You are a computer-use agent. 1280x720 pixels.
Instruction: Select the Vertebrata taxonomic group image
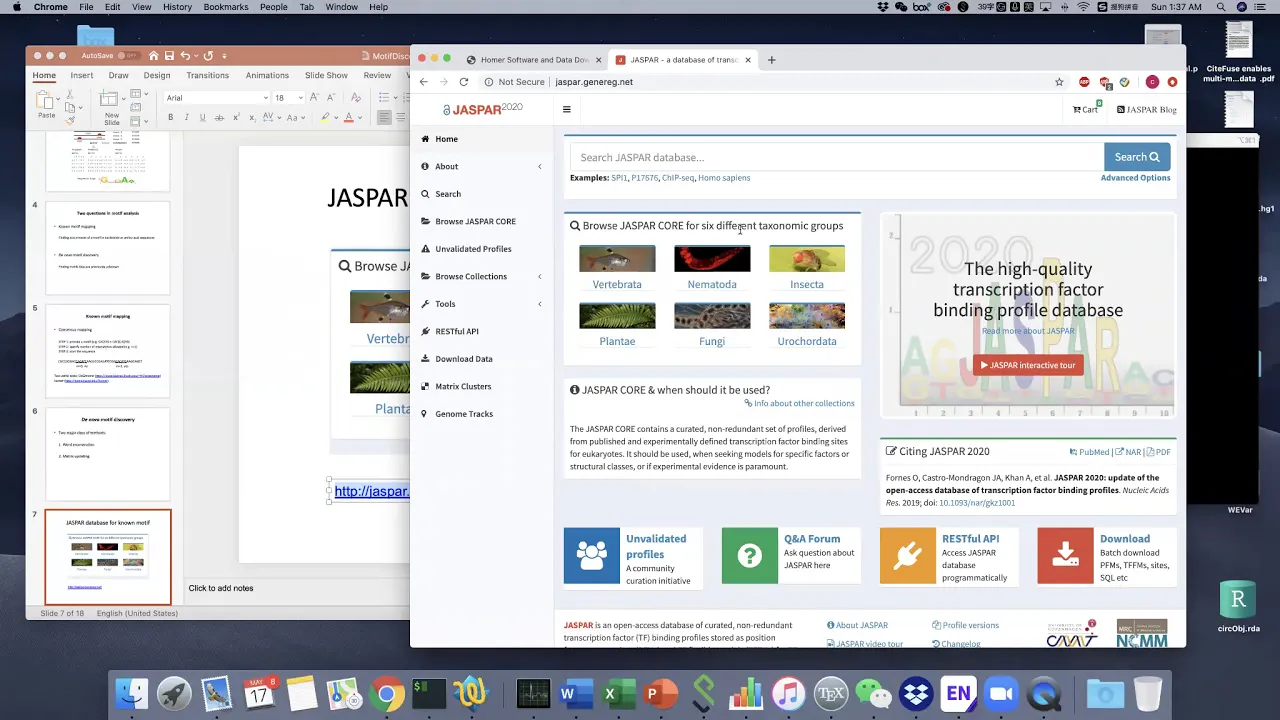pos(617,259)
